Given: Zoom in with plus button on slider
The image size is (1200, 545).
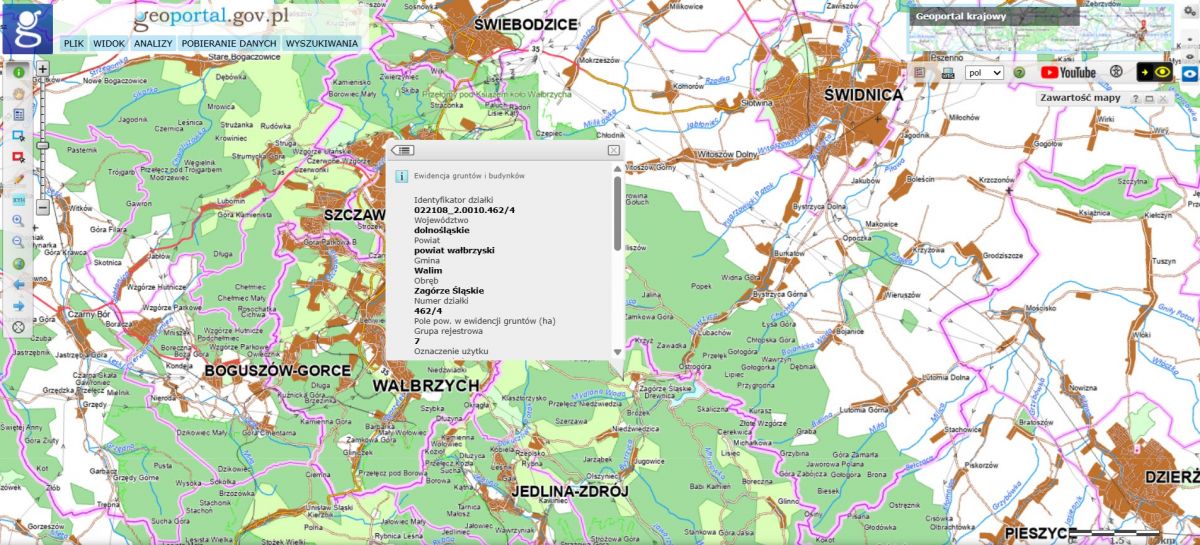Looking at the screenshot, I should (x=43, y=70).
